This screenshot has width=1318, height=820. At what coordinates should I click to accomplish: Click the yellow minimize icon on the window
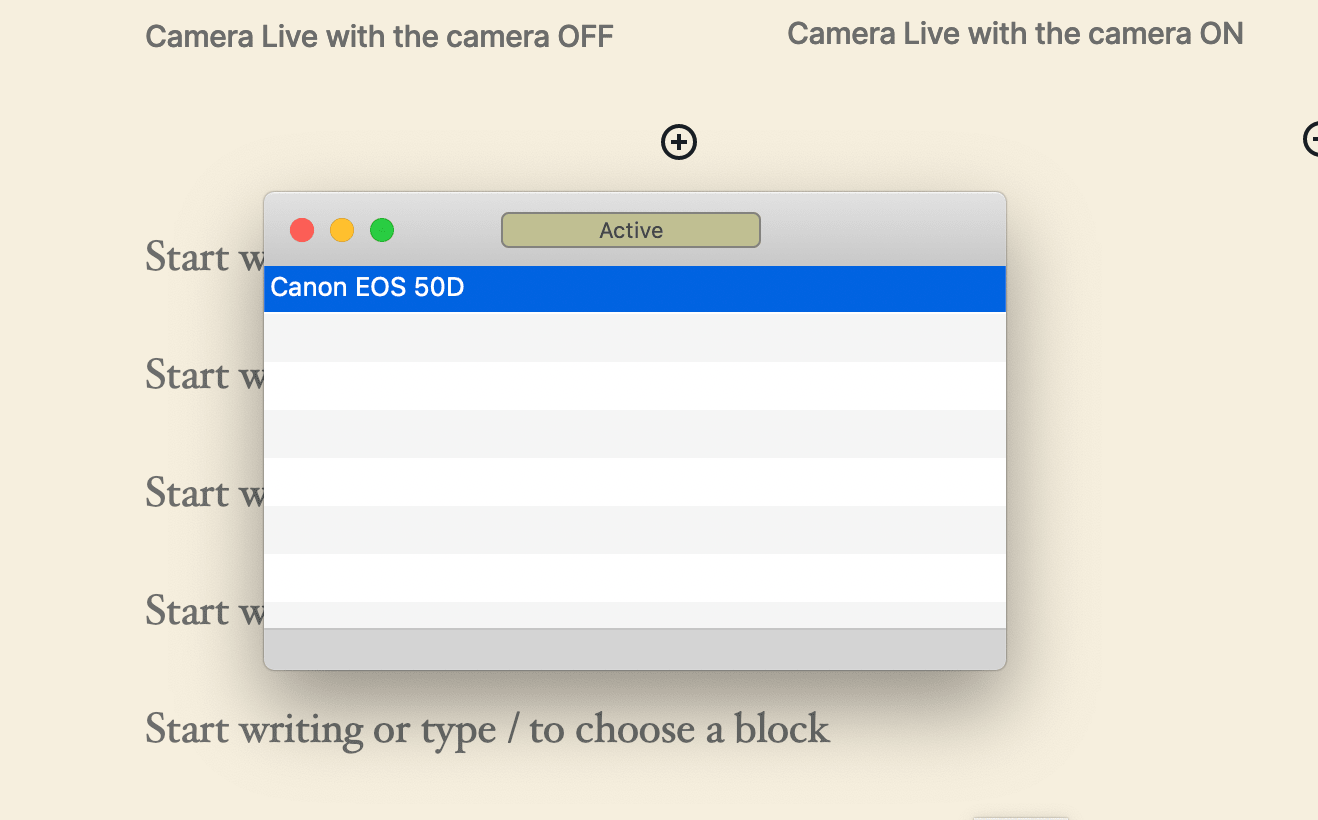[x=341, y=229]
